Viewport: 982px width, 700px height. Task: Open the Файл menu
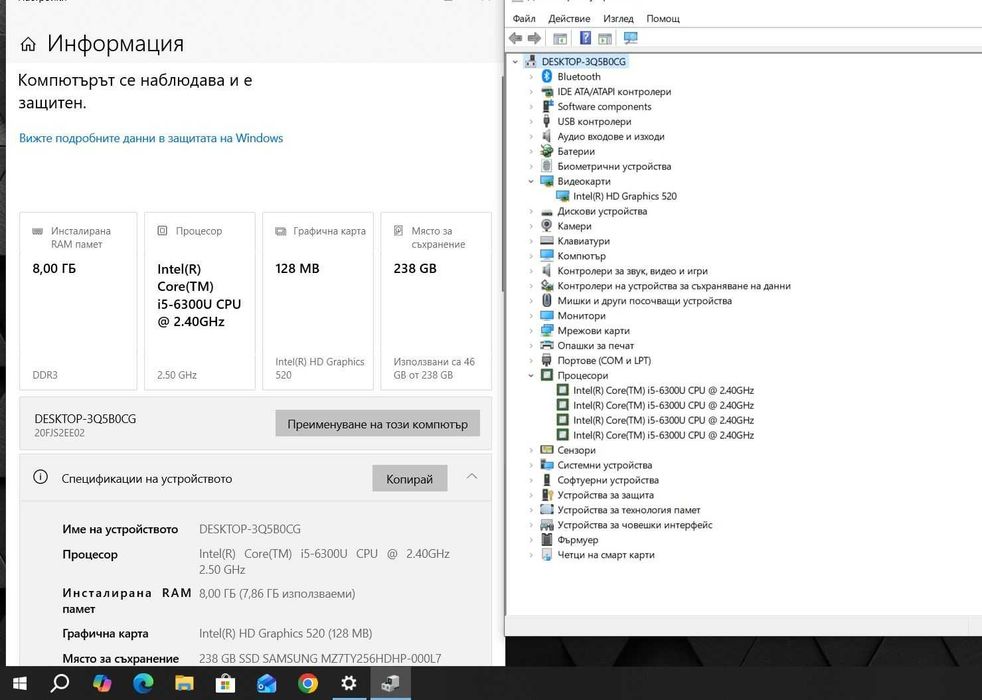pos(524,18)
